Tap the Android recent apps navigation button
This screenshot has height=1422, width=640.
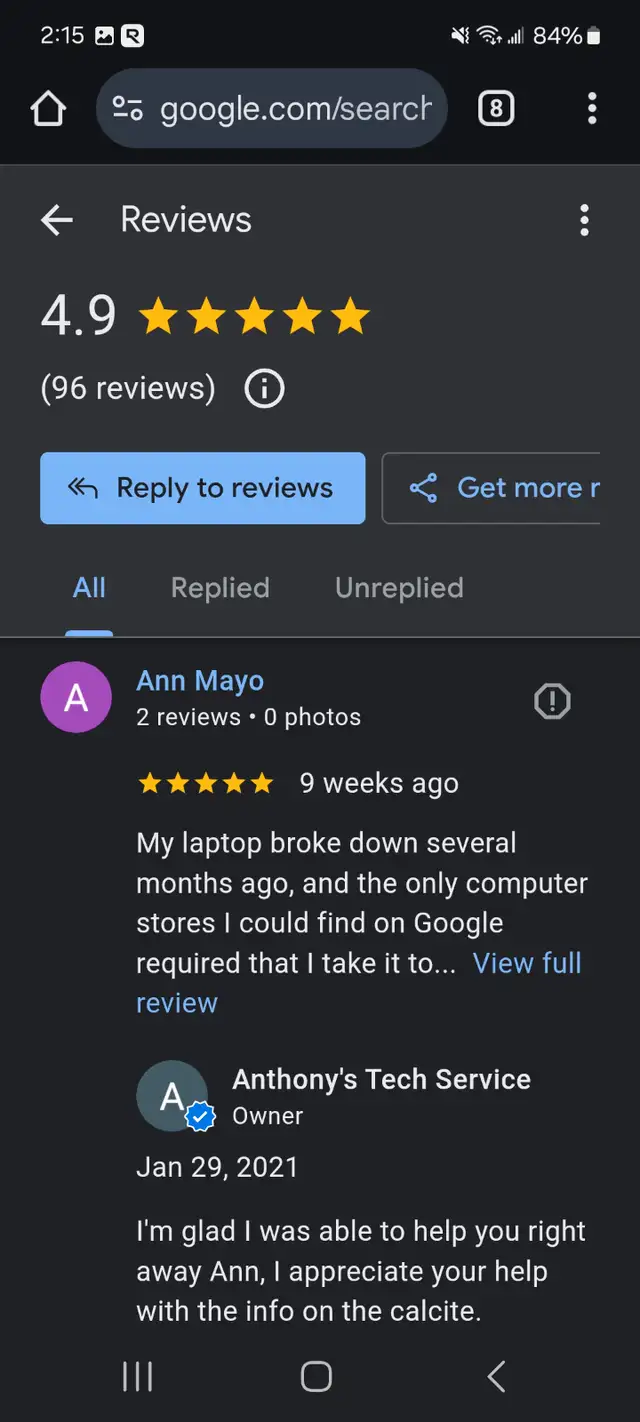138,1376
